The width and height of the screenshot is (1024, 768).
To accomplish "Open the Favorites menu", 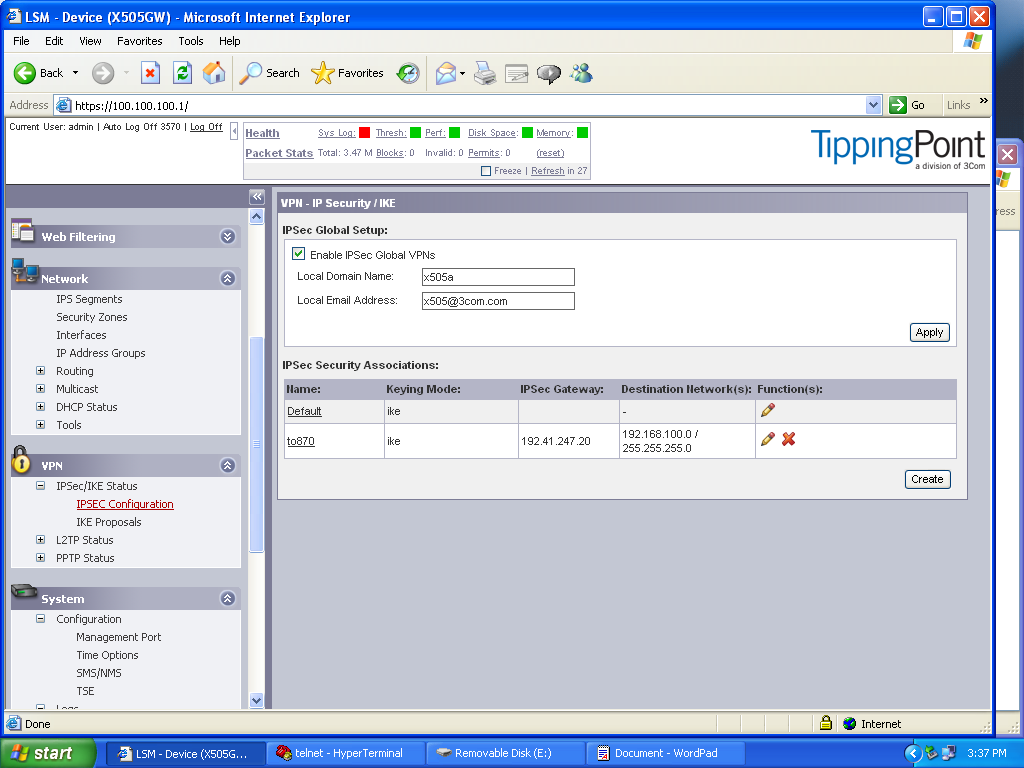I will point(139,41).
